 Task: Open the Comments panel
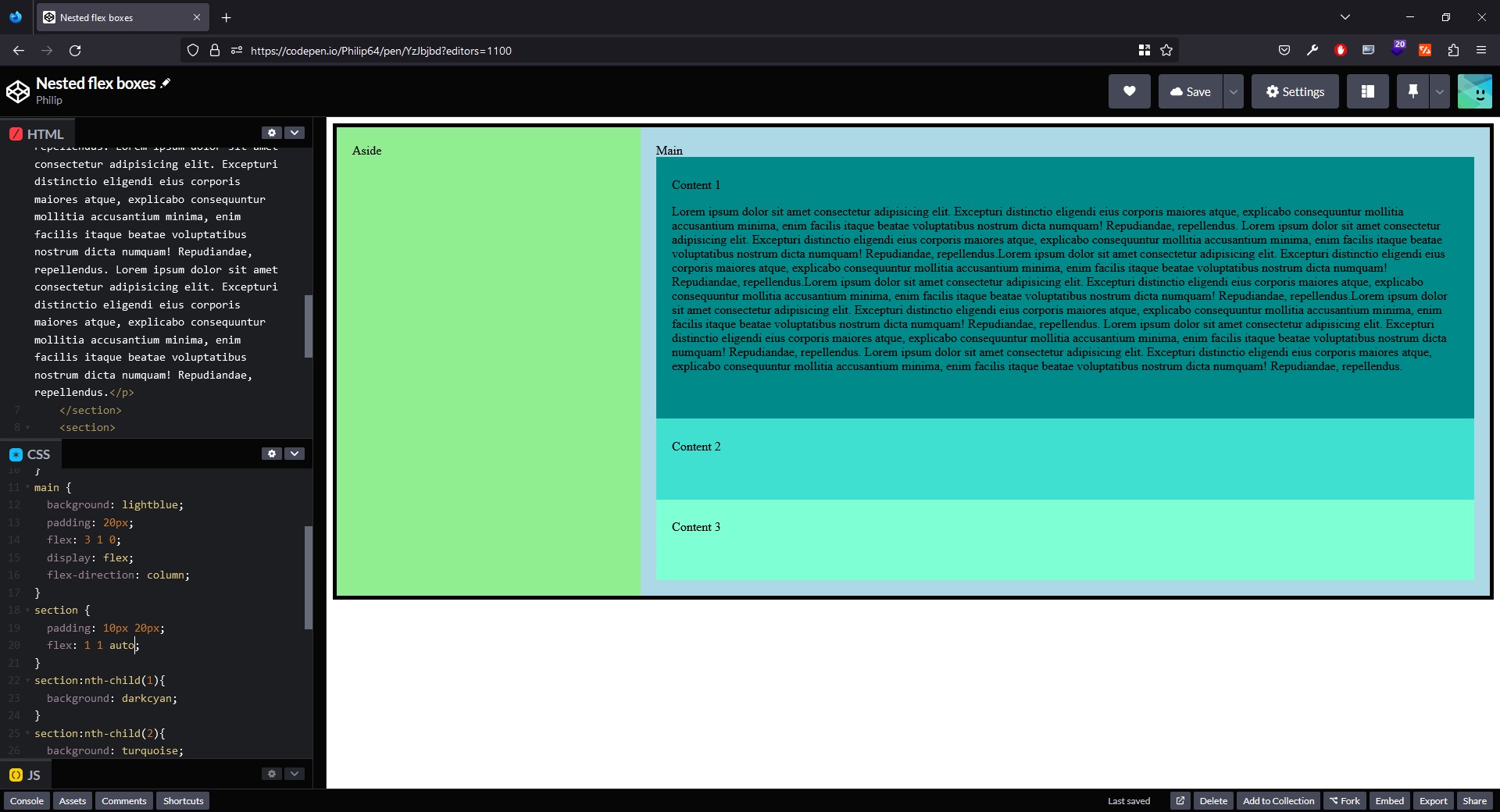[124, 801]
